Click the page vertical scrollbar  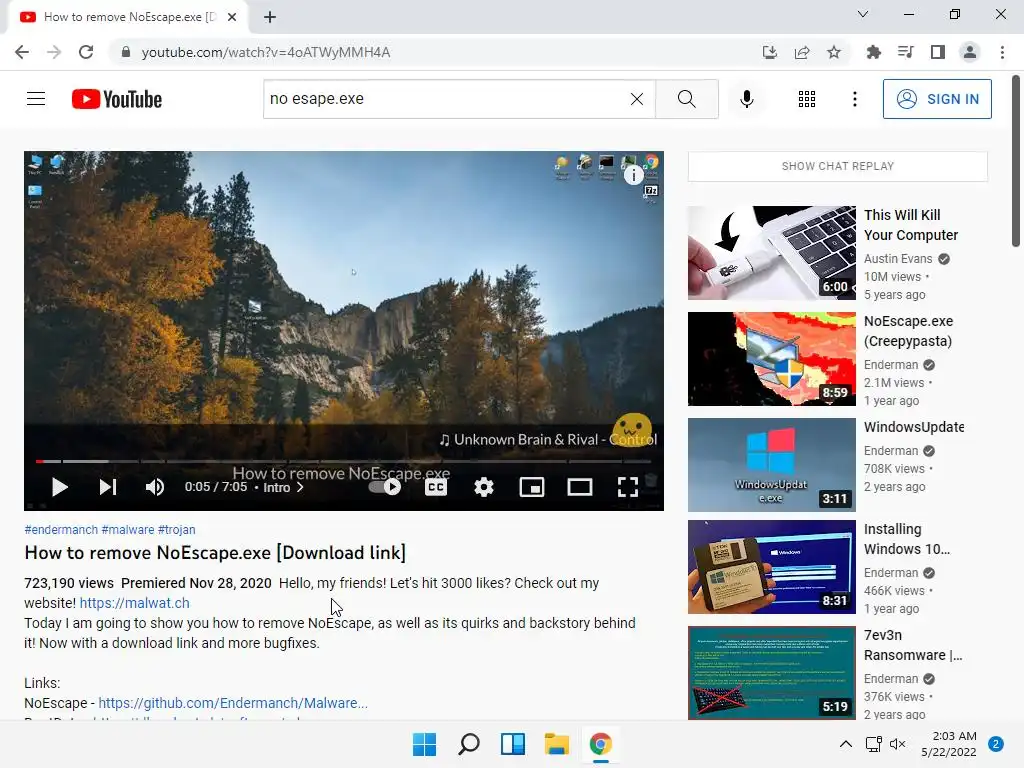coord(1016,161)
